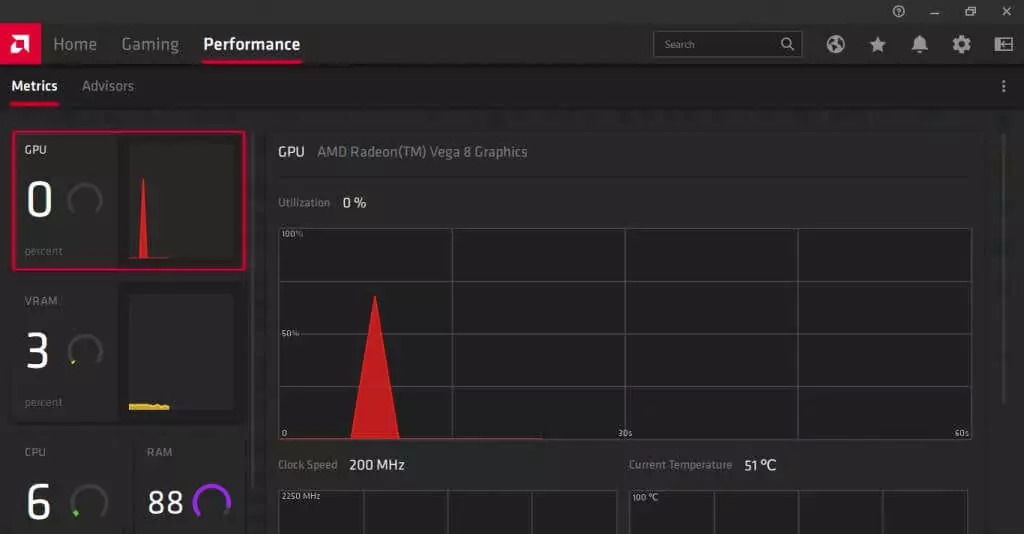
Task: Click the 51 °C temperature value
Action: pos(760,465)
